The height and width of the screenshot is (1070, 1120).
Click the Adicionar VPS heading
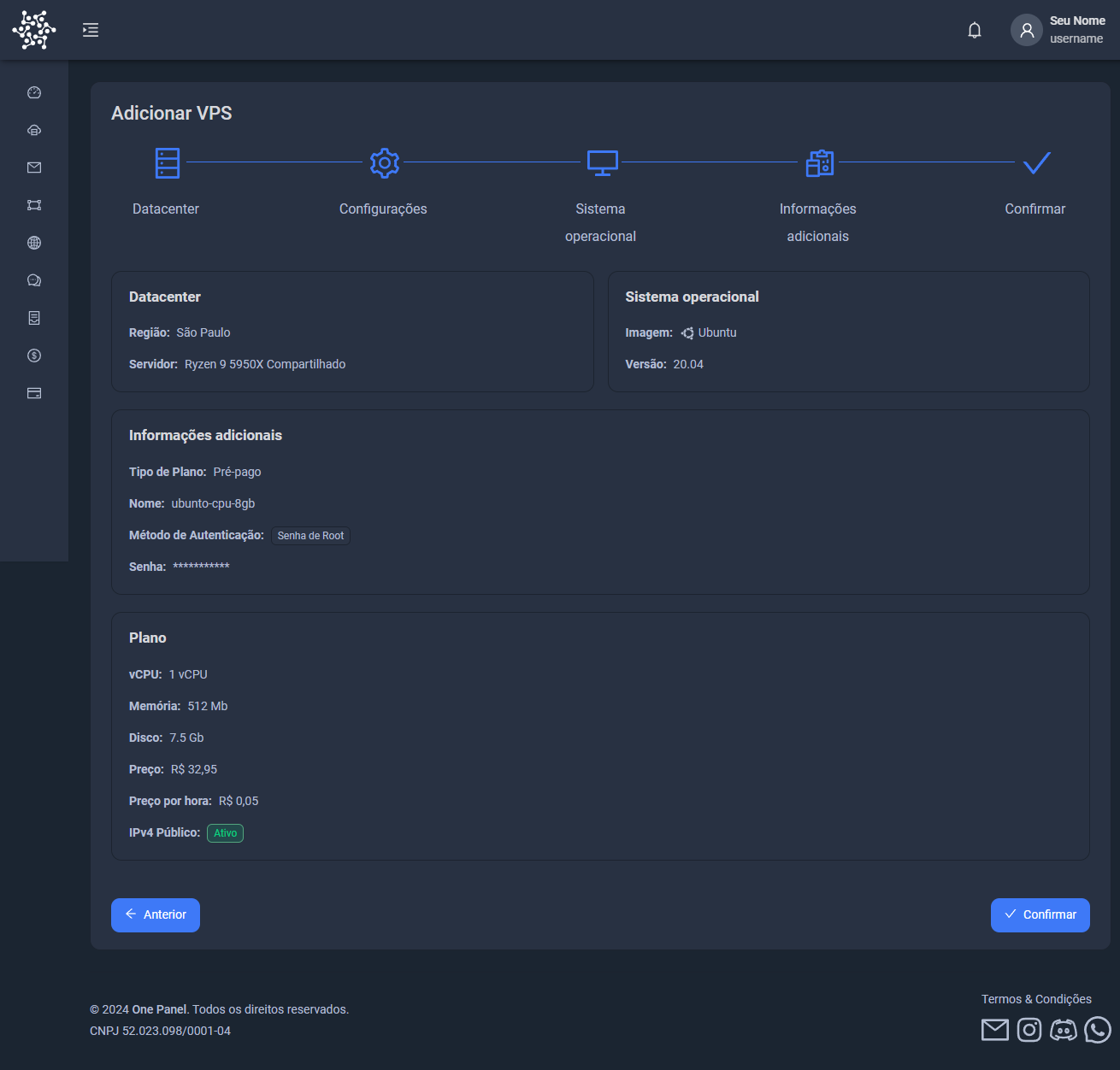172,113
